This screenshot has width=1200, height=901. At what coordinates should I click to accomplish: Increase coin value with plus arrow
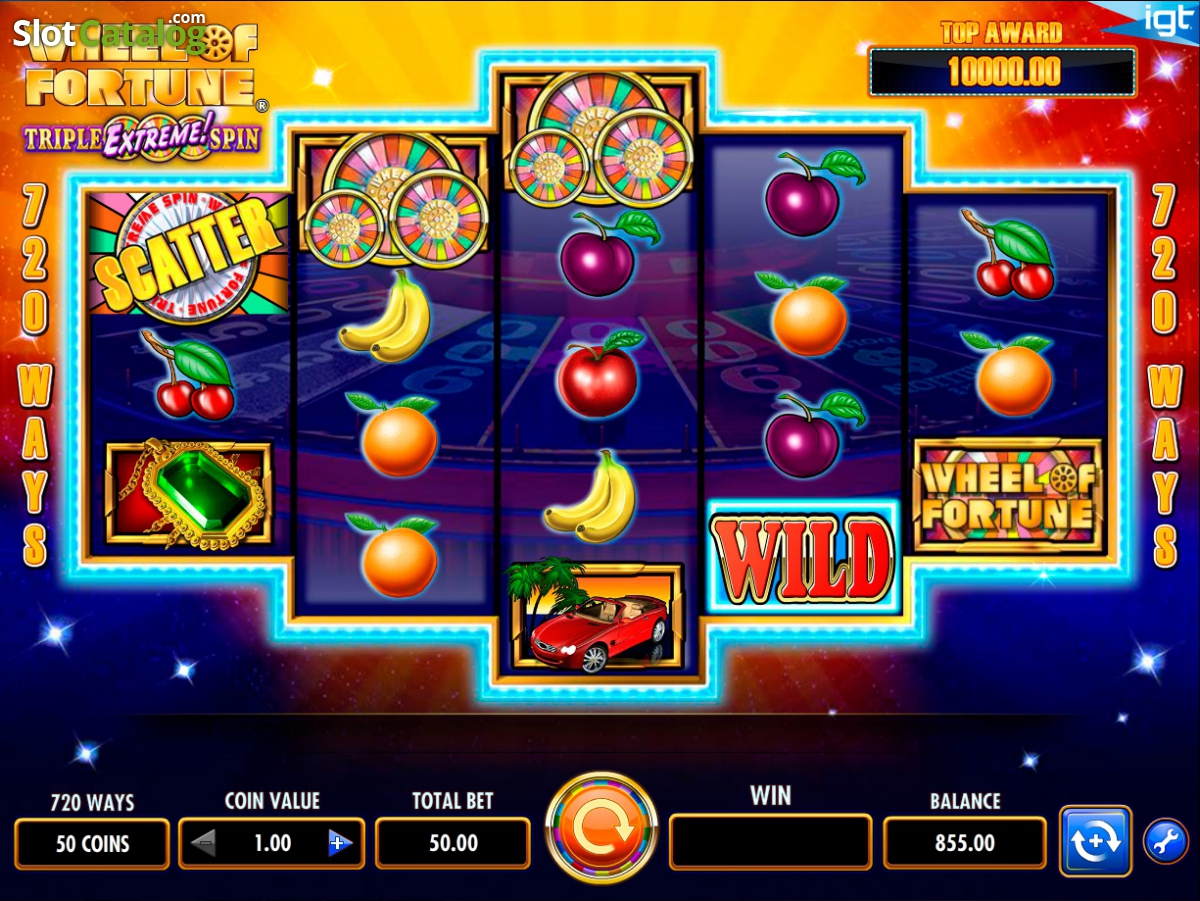[340, 843]
